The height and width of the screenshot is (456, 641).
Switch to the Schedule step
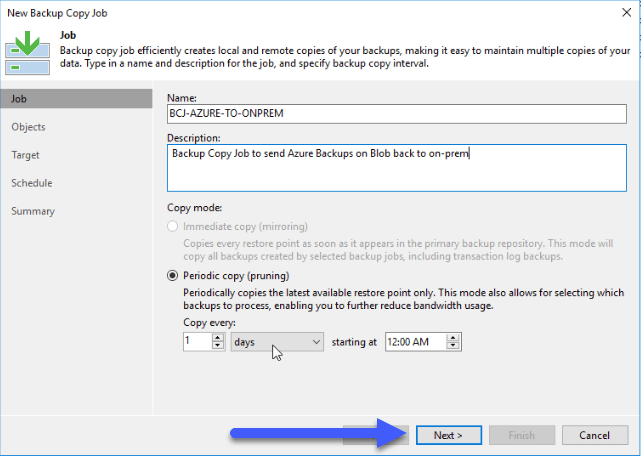[31, 183]
